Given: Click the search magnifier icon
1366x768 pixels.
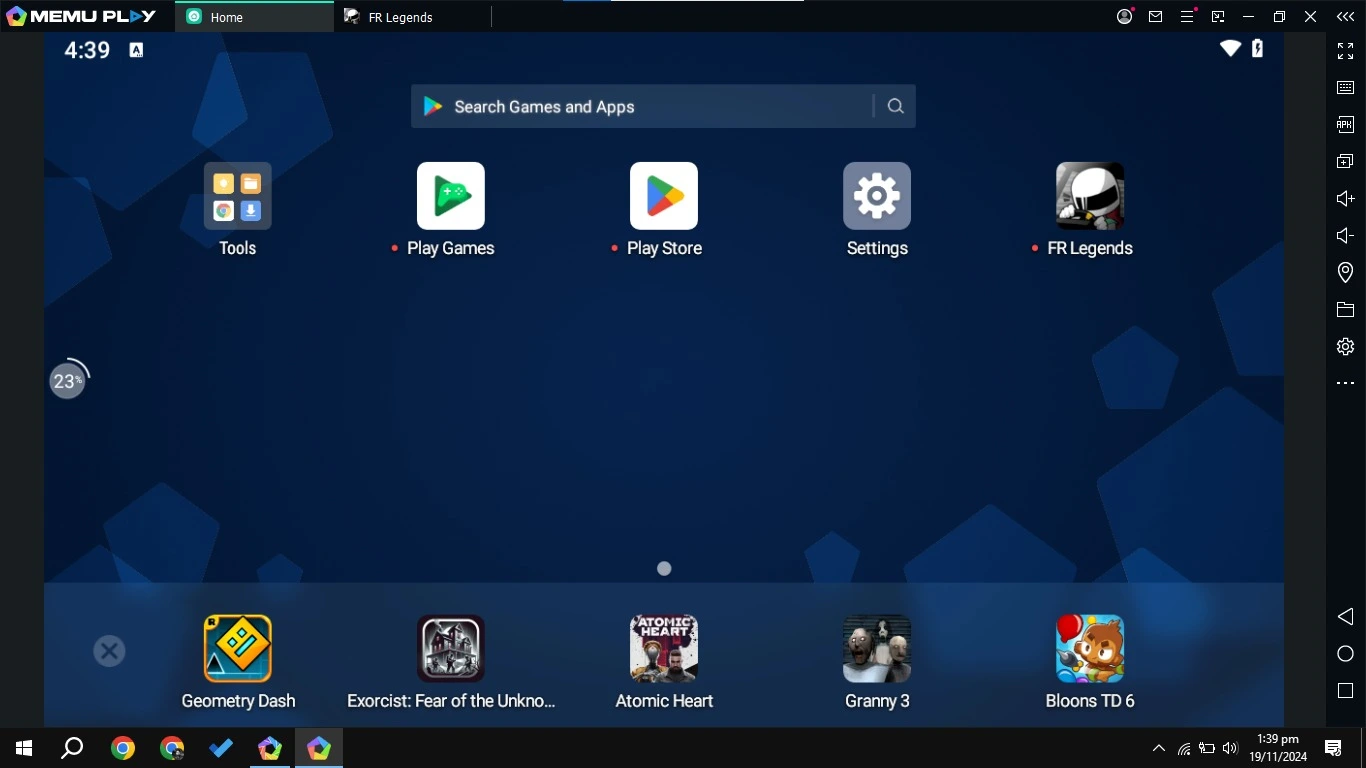Looking at the screenshot, I should 896,106.
